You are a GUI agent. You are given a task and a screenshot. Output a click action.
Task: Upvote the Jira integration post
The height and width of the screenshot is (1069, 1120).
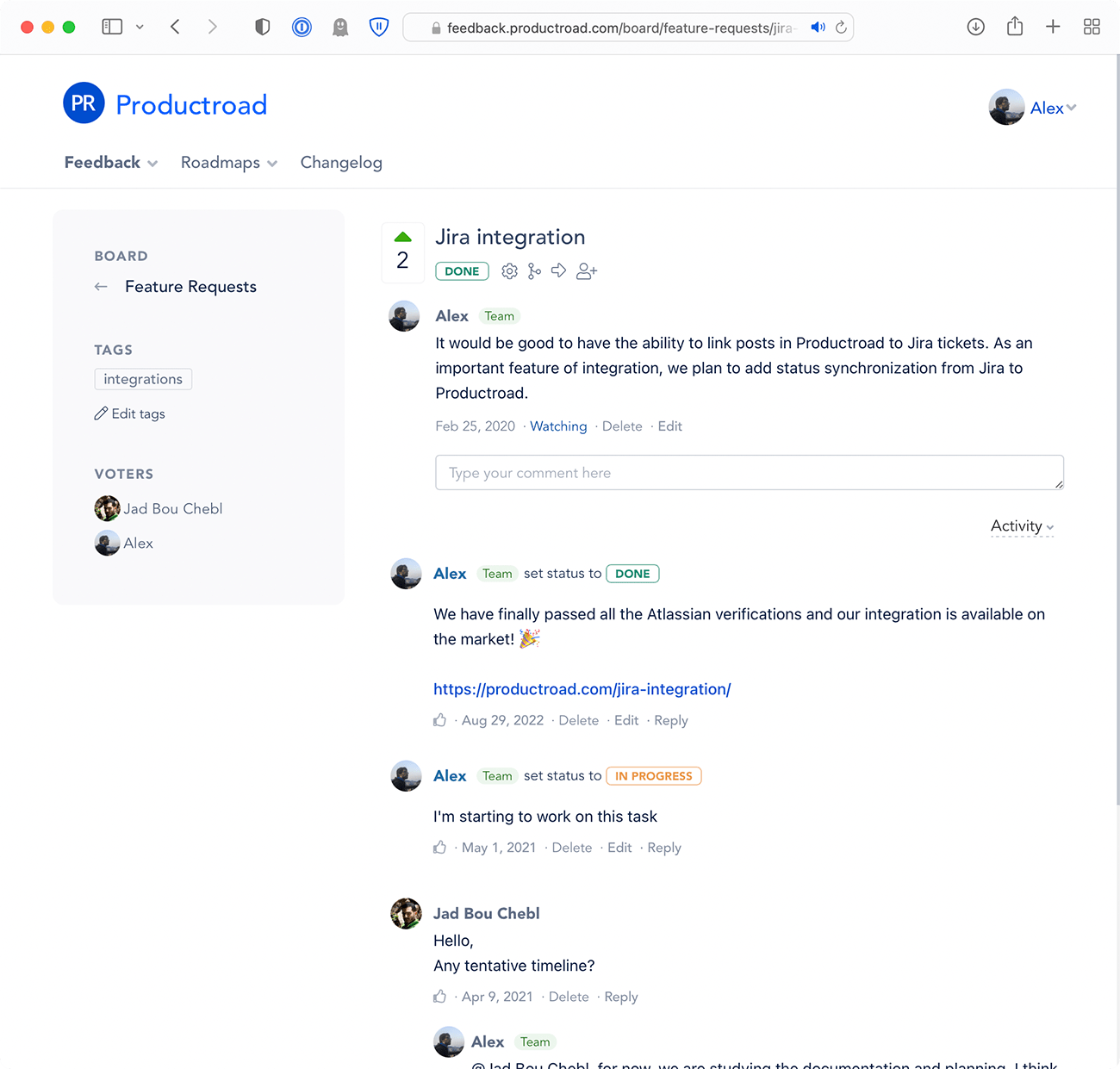(402, 237)
